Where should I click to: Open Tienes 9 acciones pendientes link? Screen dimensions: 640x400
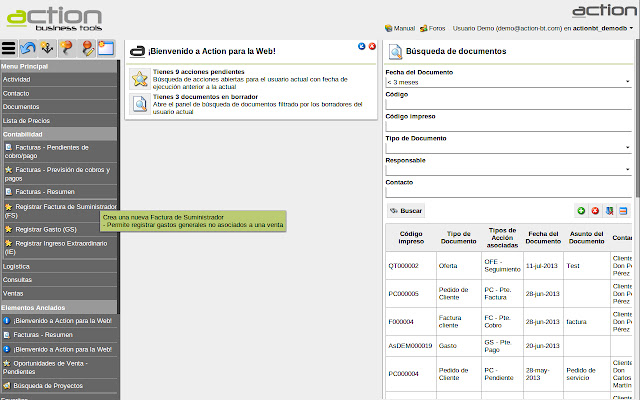pyautogui.click(x=198, y=72)
